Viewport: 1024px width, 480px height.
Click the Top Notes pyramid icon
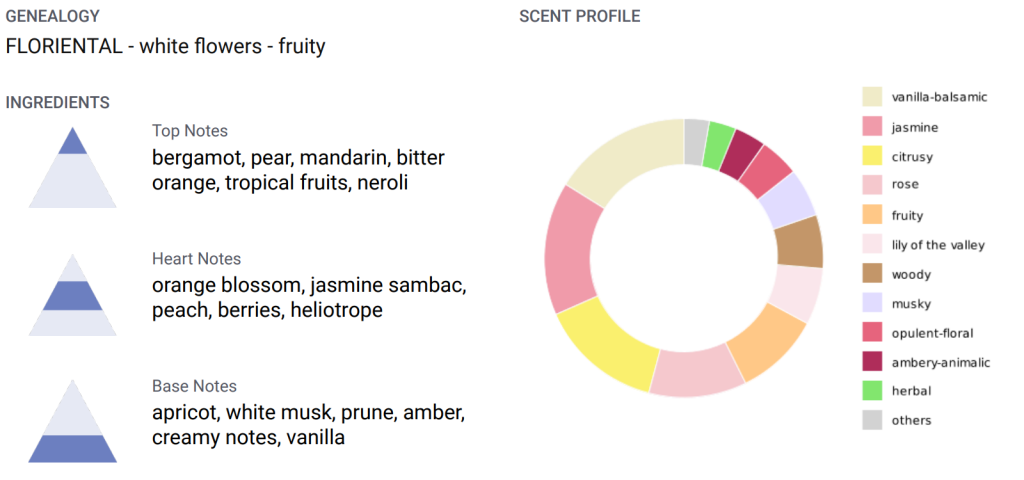(72, 168)
